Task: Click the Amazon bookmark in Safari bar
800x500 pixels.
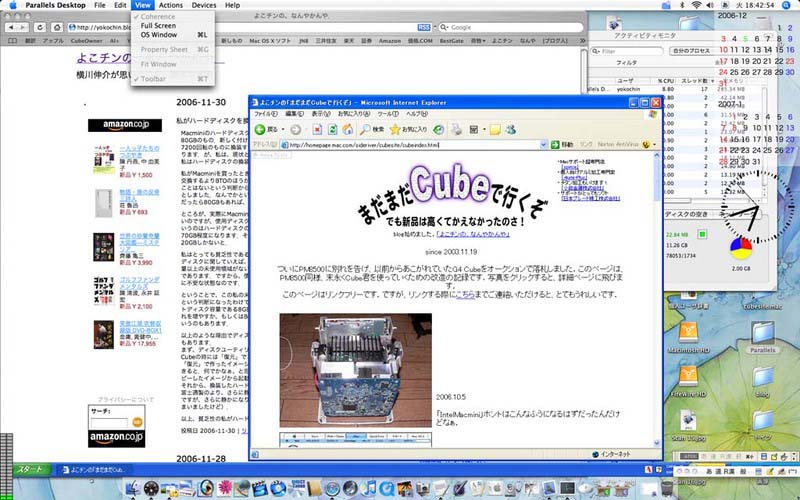Action: 390,41
